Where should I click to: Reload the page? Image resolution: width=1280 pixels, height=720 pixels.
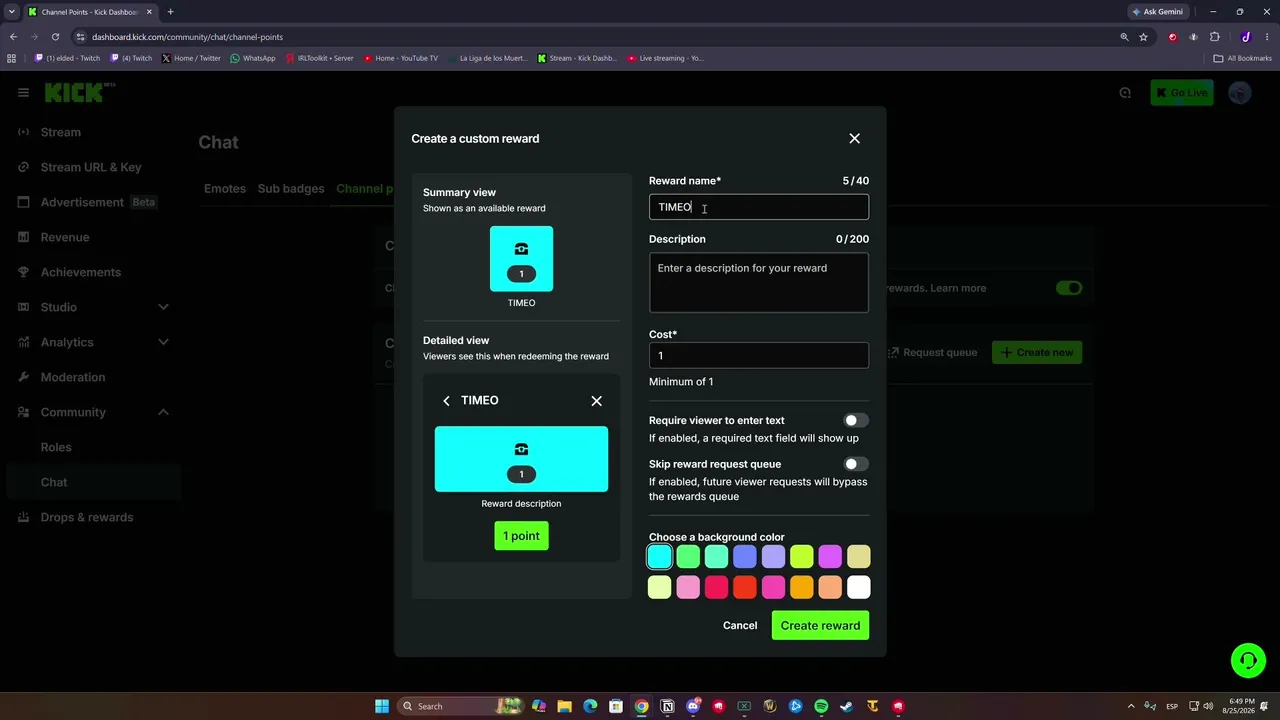[55, 37]
